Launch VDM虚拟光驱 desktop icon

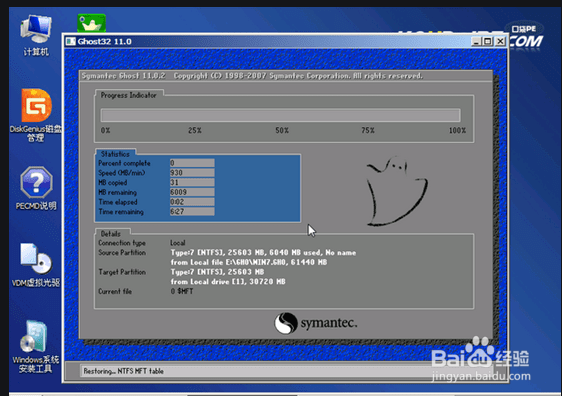(36, 265)
